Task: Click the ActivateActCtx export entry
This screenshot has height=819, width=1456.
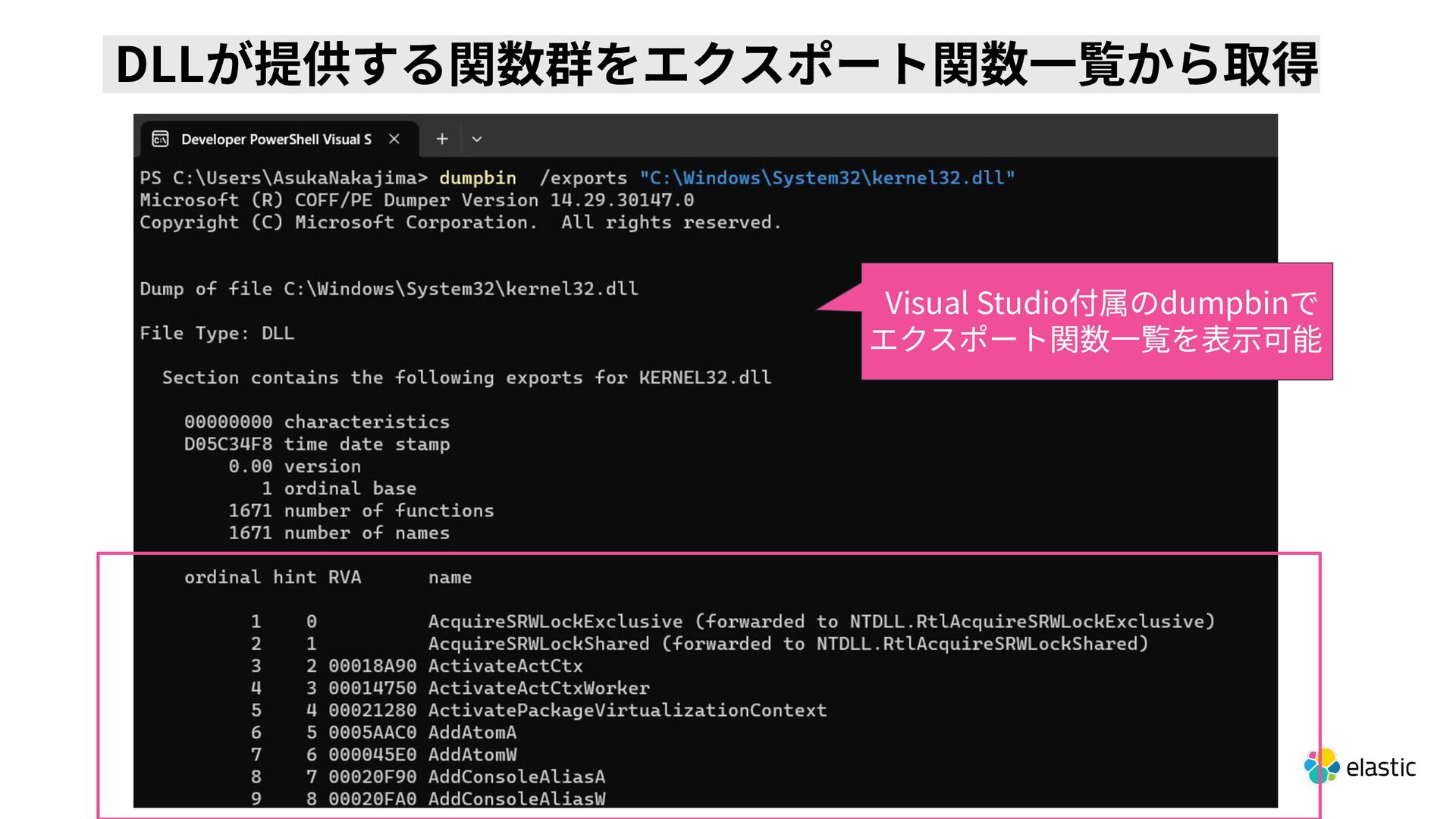Action: point(505,666)
